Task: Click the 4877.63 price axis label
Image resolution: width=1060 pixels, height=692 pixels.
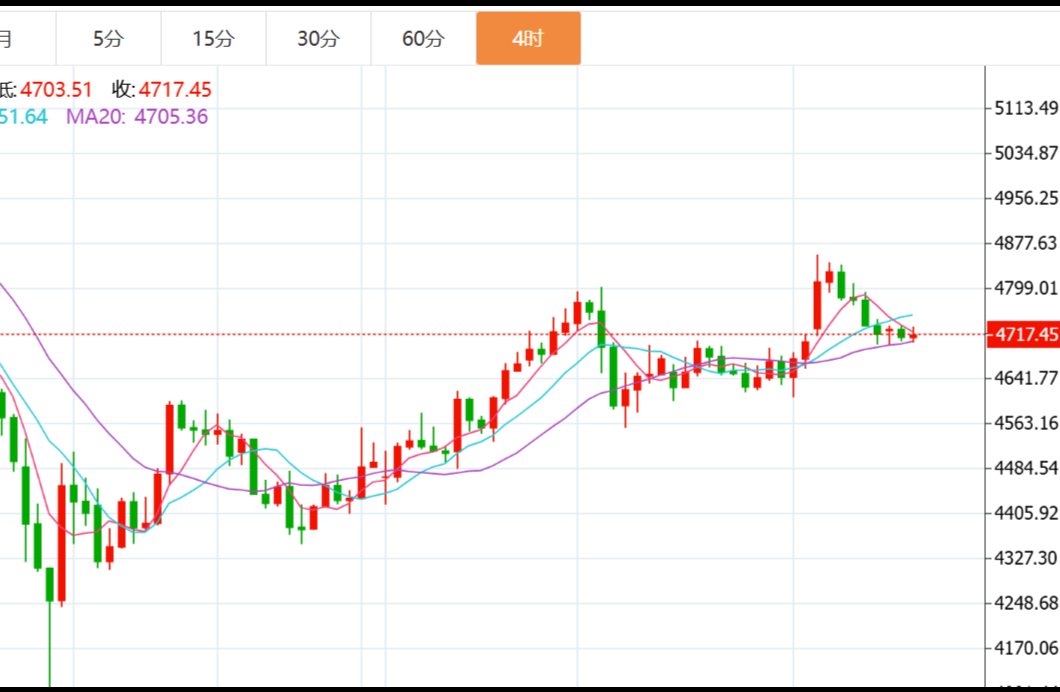Action: point(1026,243)
